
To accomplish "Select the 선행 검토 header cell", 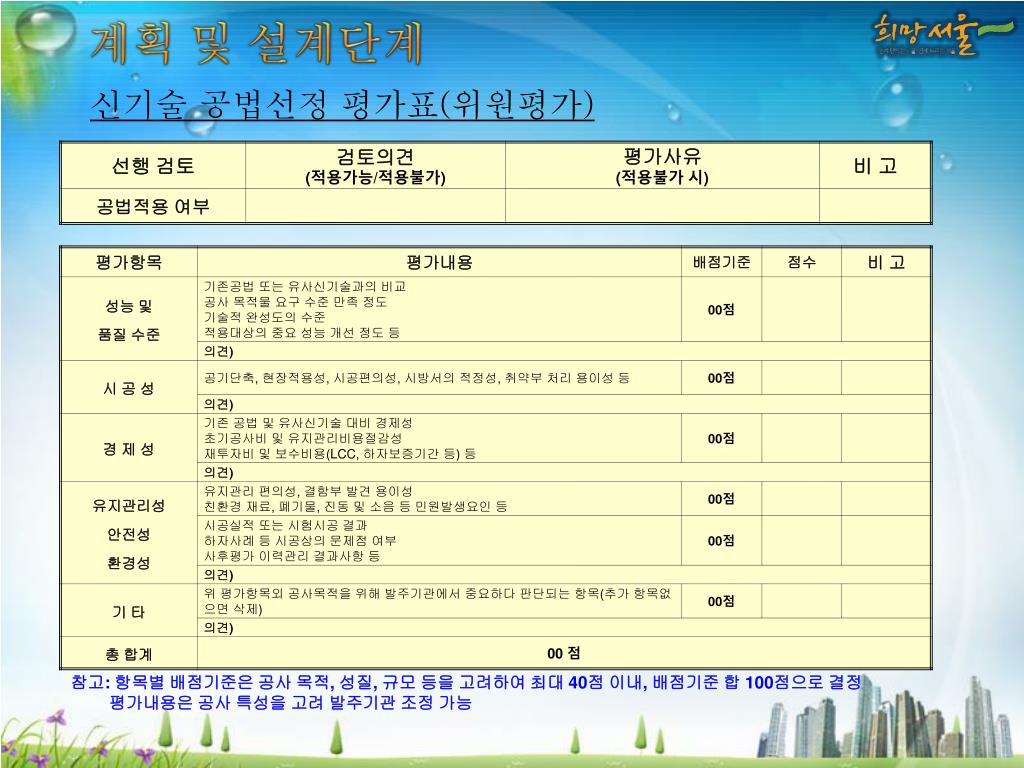I will pos(153,166).
